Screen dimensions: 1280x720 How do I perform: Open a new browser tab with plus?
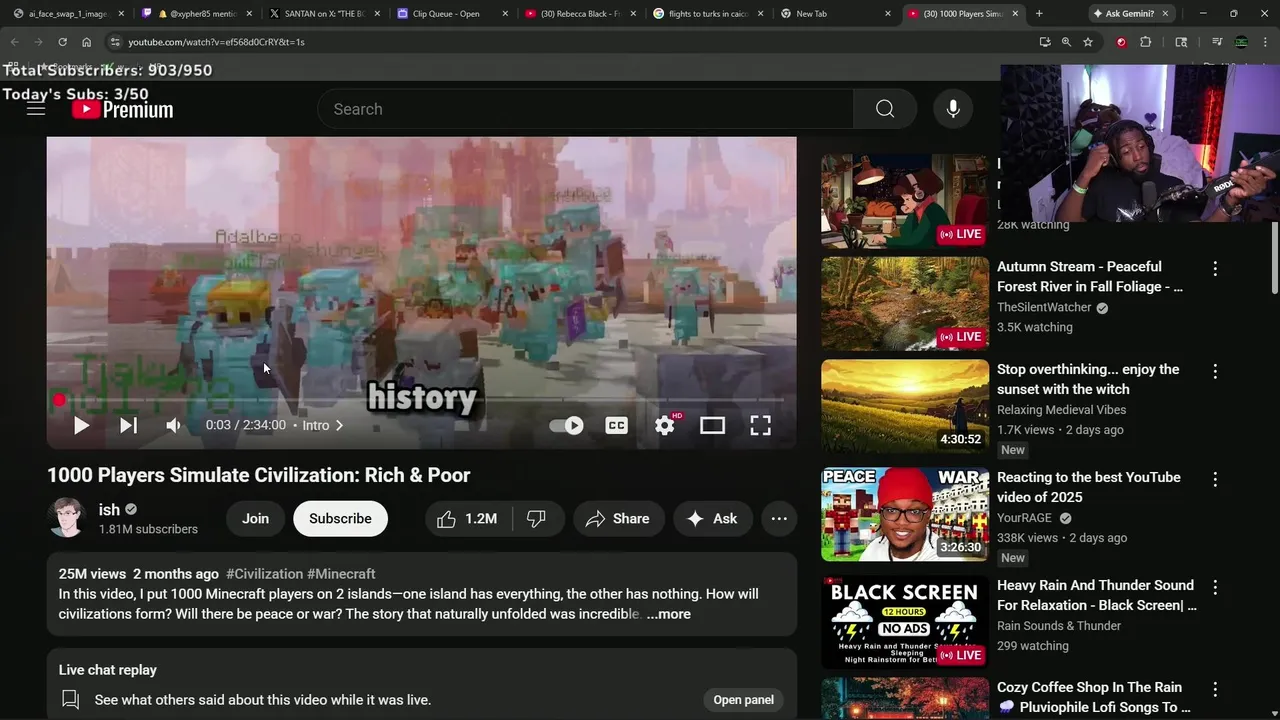click(x=1039, y=14)
